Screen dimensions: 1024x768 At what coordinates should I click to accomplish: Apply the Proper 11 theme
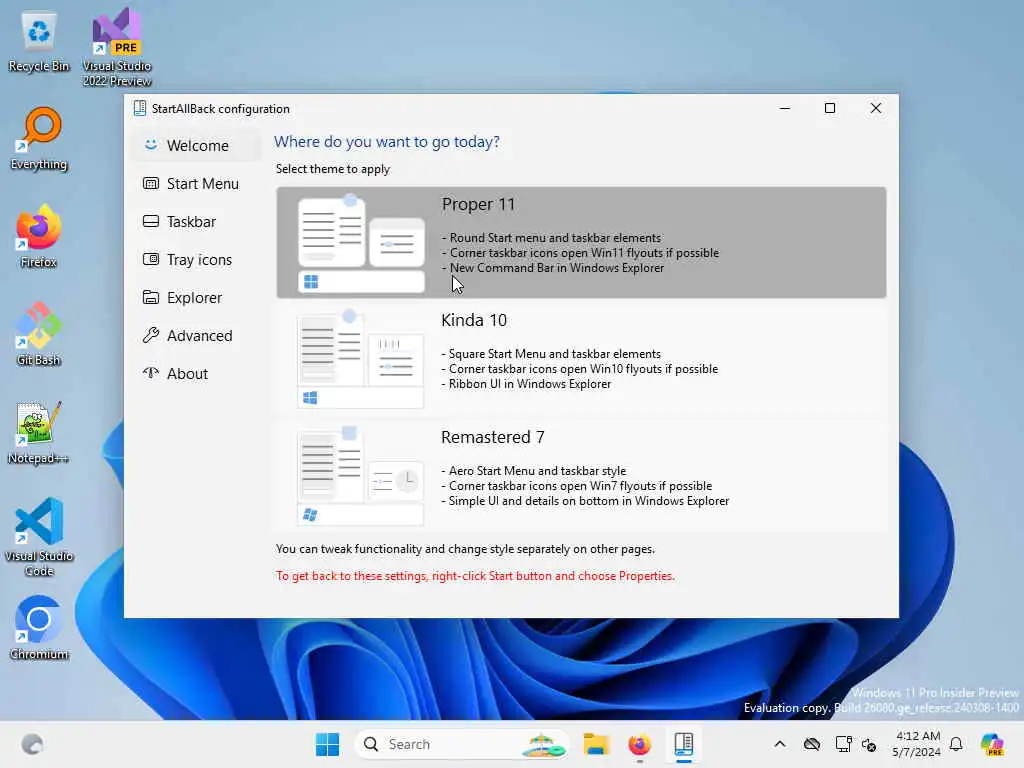click(x=581, y=242)
